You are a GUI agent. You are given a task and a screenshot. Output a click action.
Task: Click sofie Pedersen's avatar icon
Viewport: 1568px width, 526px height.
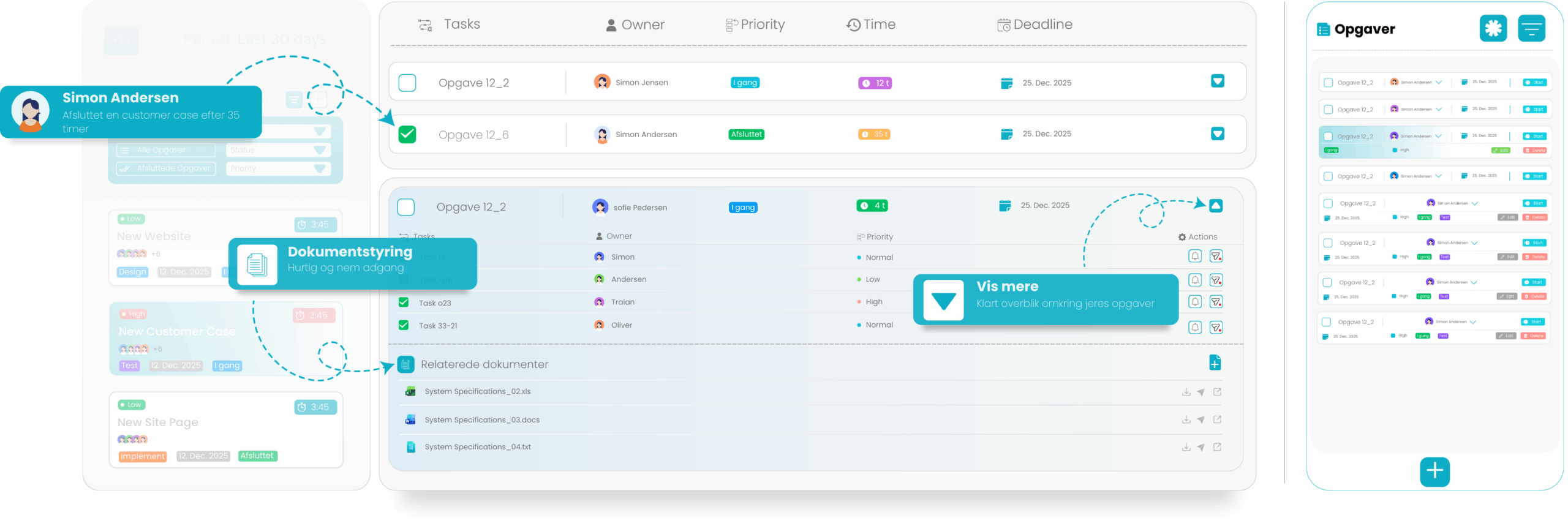(600, 207)
